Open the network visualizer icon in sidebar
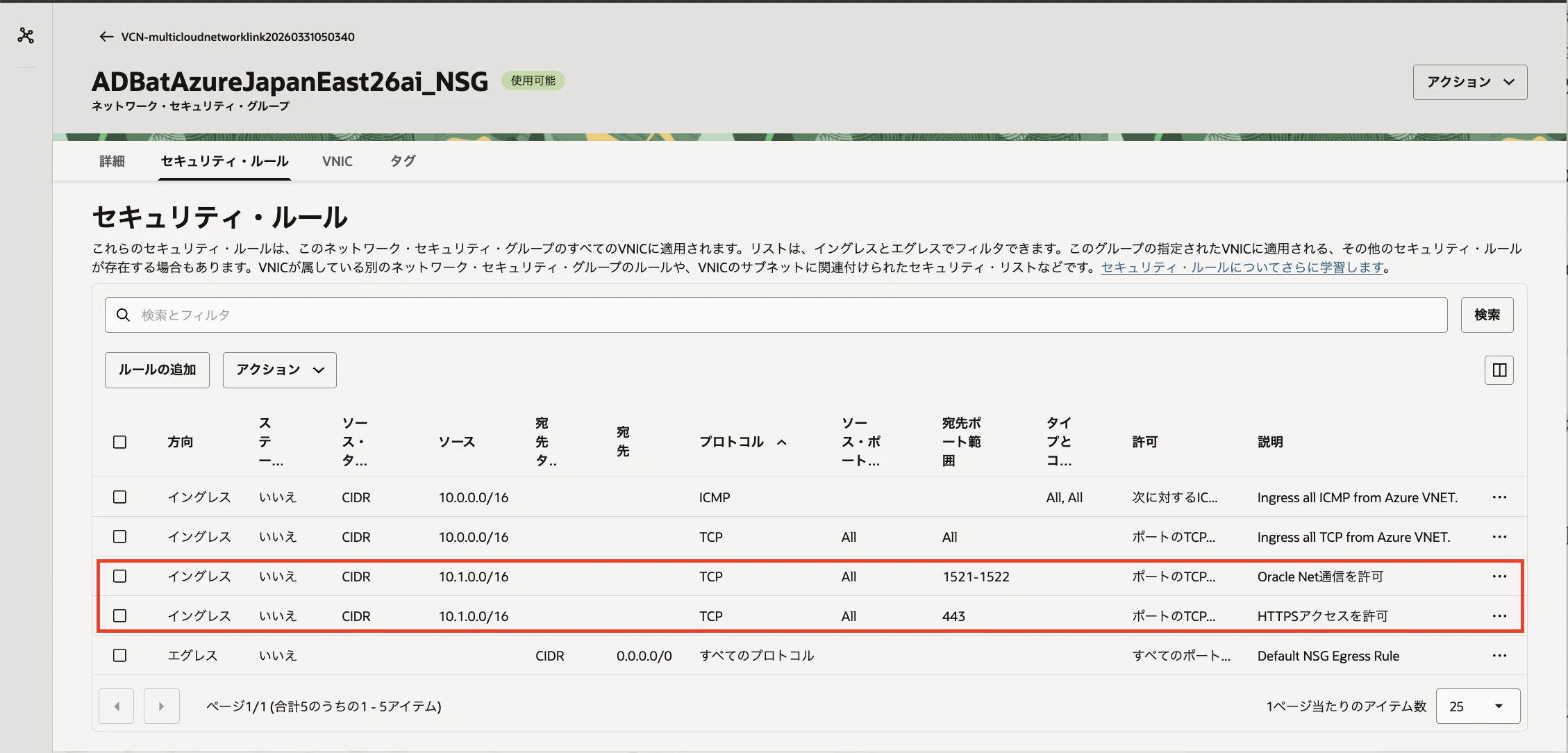This screenshot has height=753, width=1568. (x=26, y=35)
